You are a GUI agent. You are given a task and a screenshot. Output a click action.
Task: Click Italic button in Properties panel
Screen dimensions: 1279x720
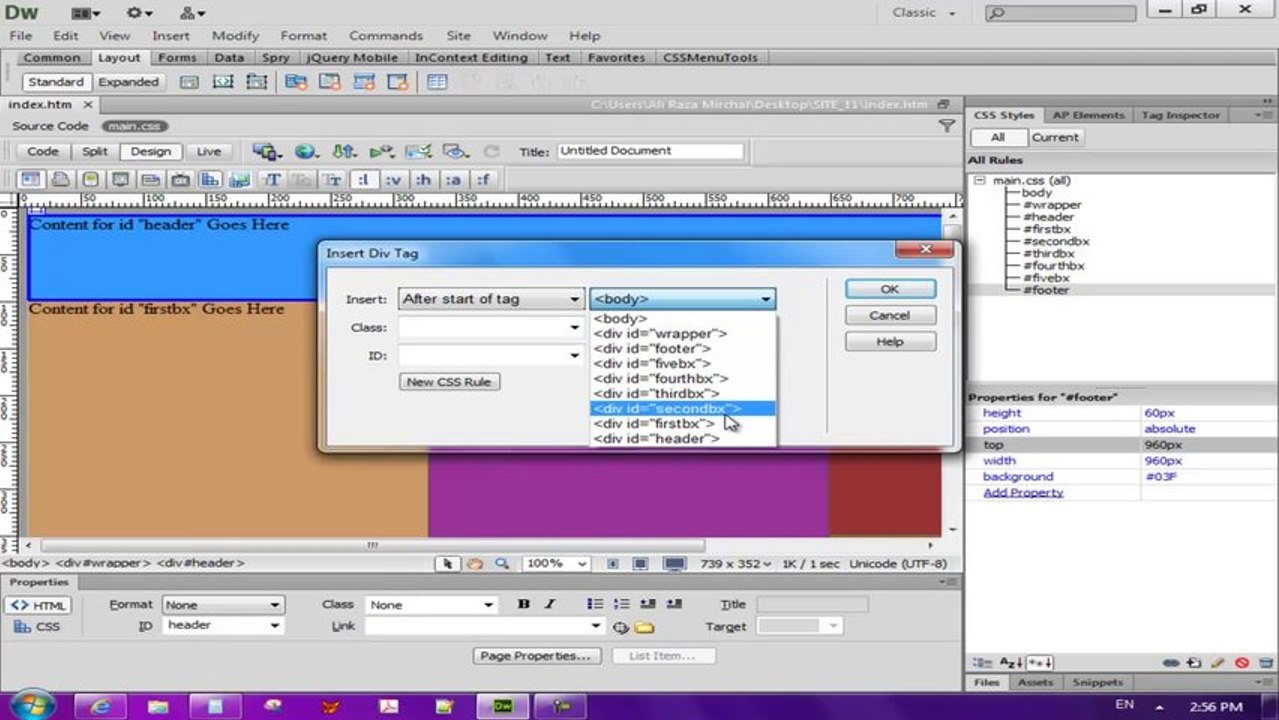[549, 604]
